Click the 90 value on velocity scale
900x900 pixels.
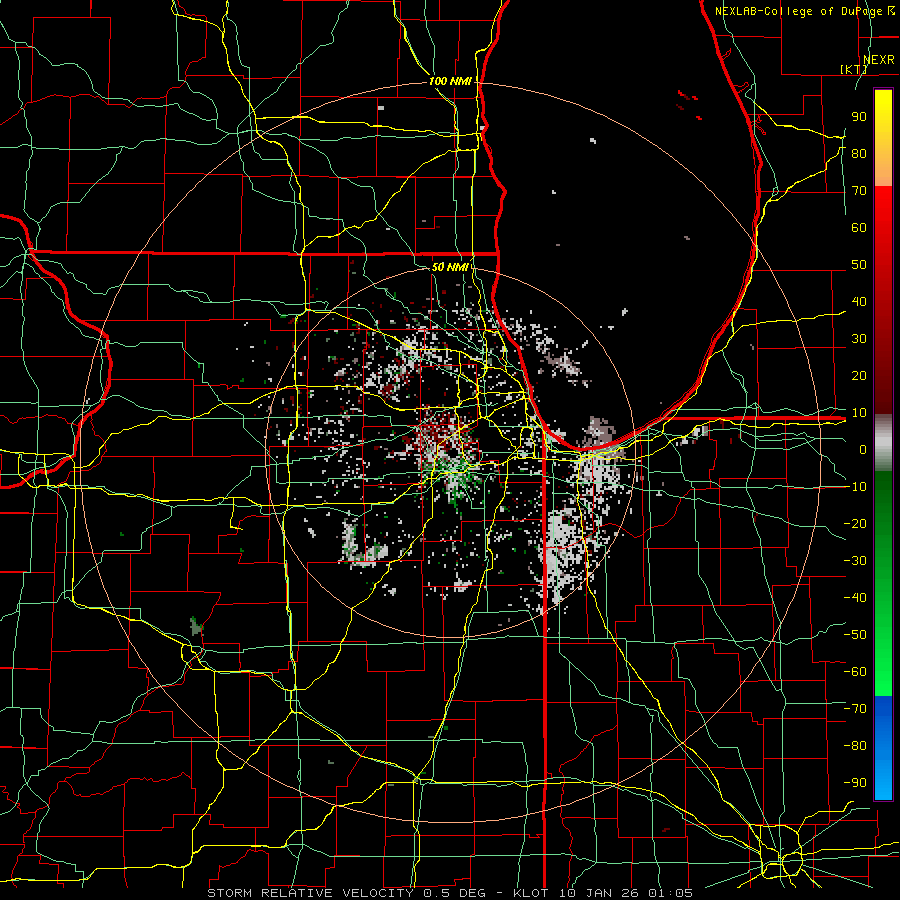[859, 117]
